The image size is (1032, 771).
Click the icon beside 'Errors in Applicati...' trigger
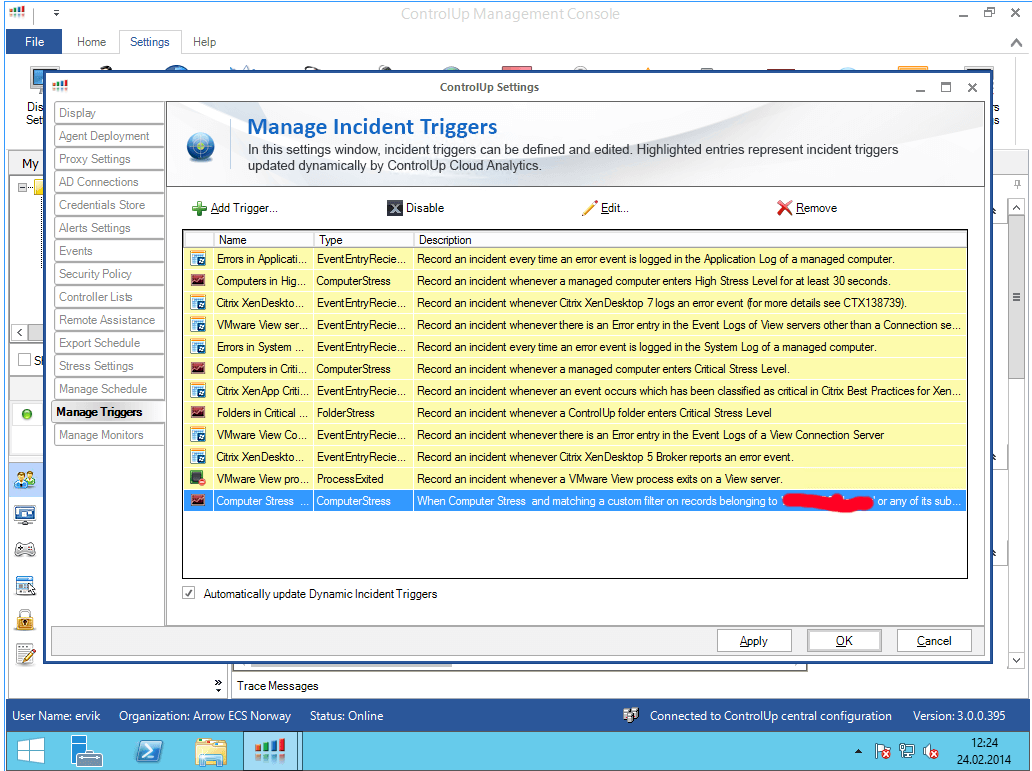pos(198,259)
